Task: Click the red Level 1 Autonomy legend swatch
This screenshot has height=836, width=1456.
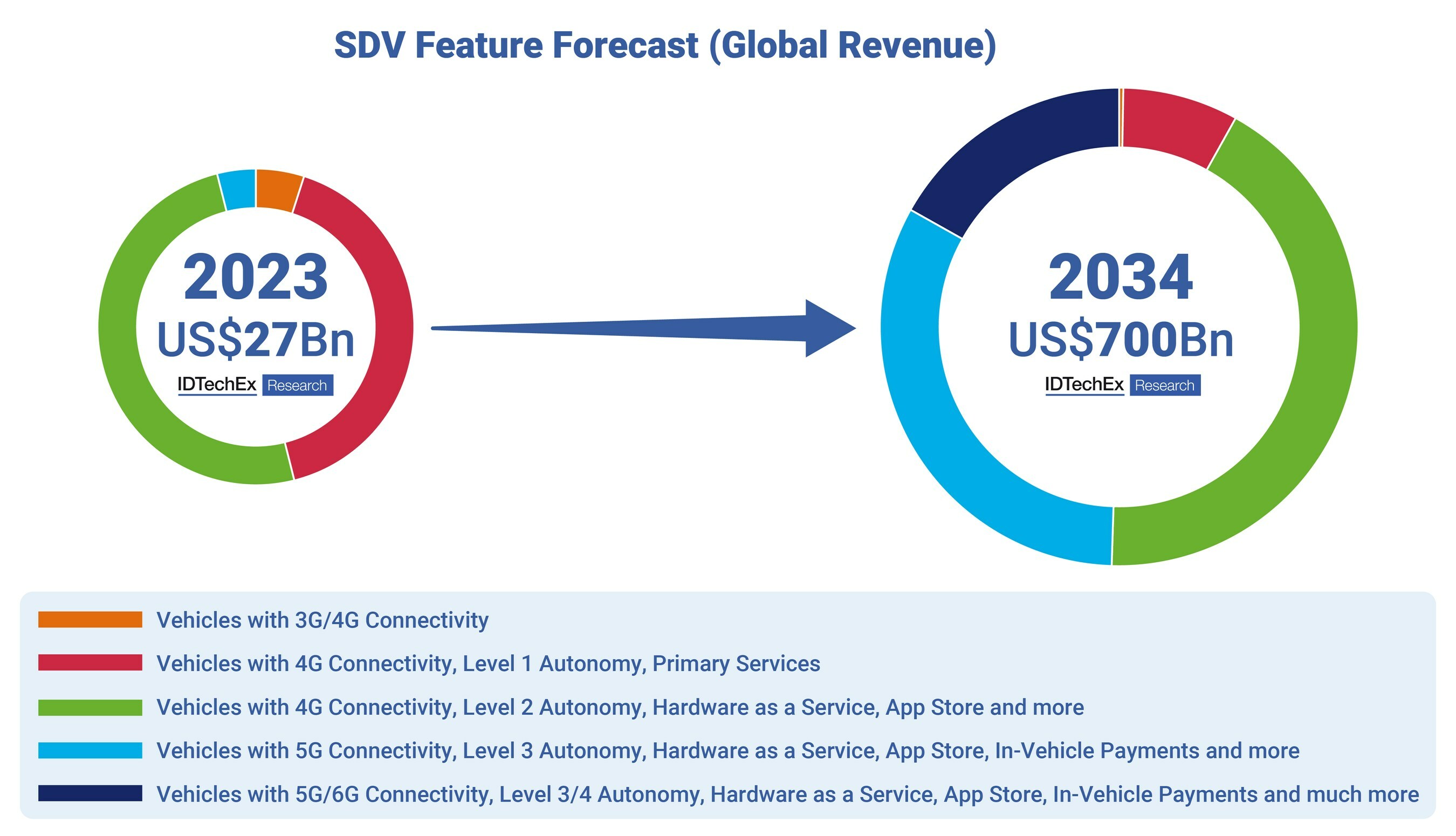Action: coord(90,662)
